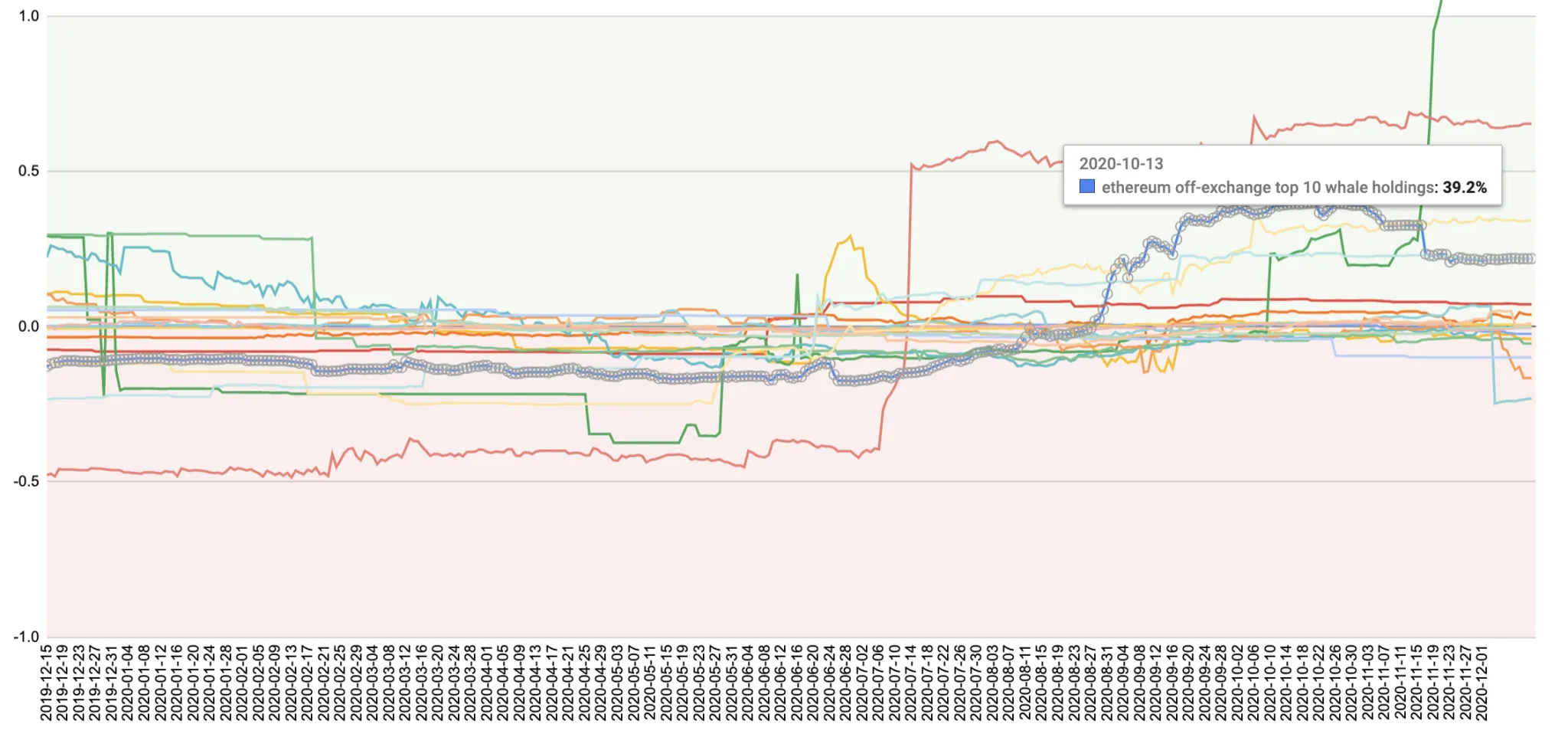Click the tooltip date 2020-10-13

(1121, 164)
